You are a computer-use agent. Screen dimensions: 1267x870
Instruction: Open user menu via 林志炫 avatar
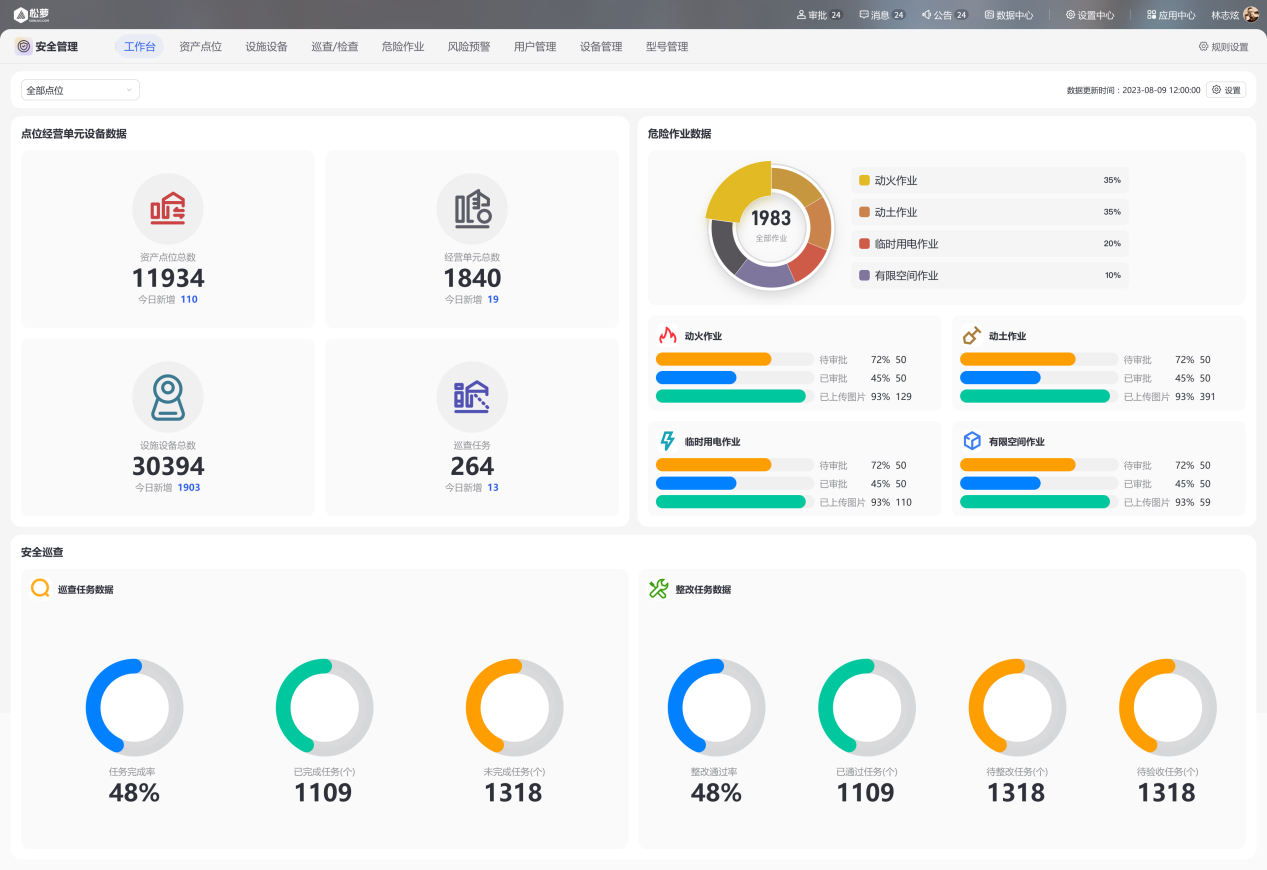1250,15
